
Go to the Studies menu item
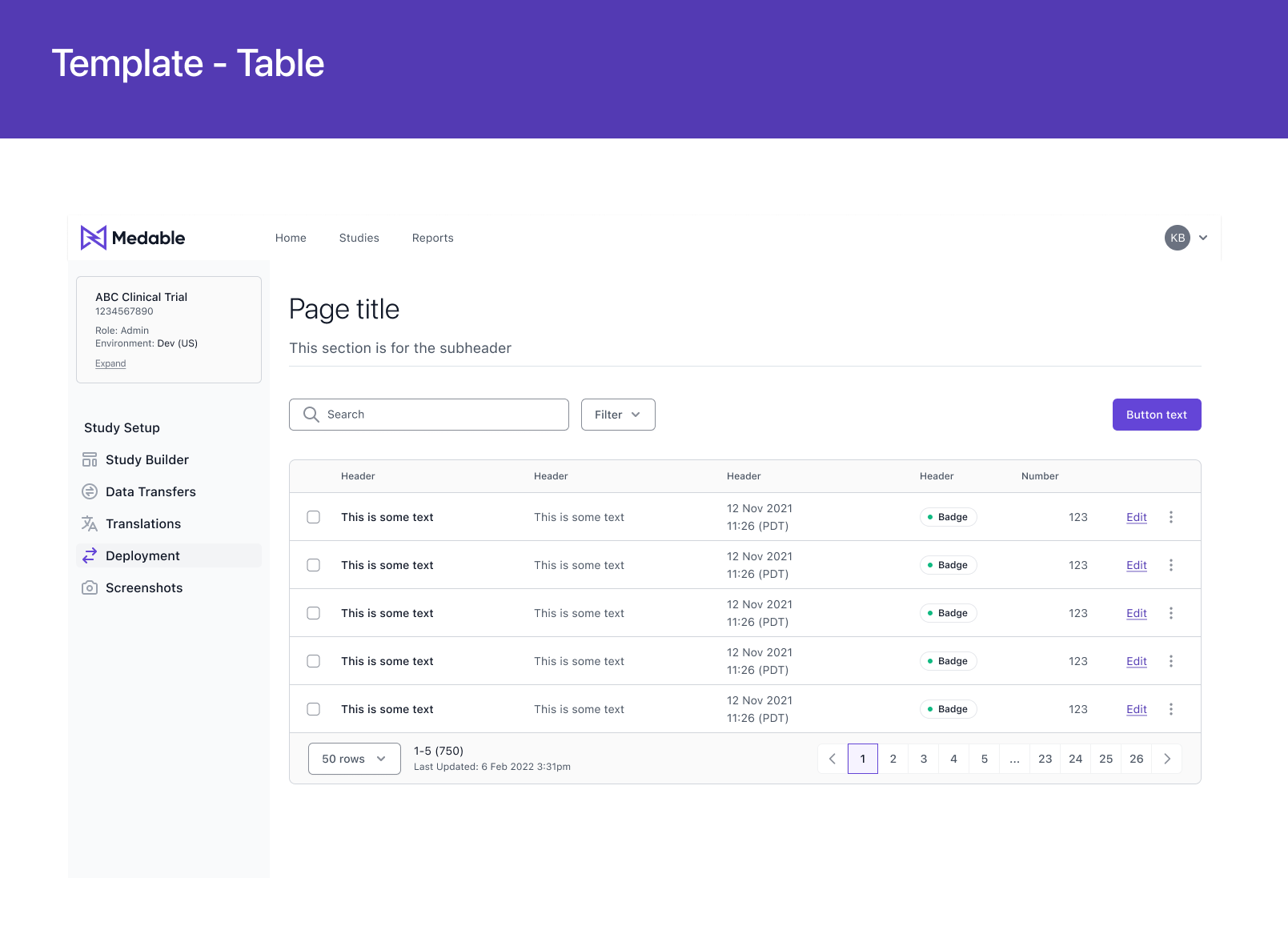pos(359,238)
